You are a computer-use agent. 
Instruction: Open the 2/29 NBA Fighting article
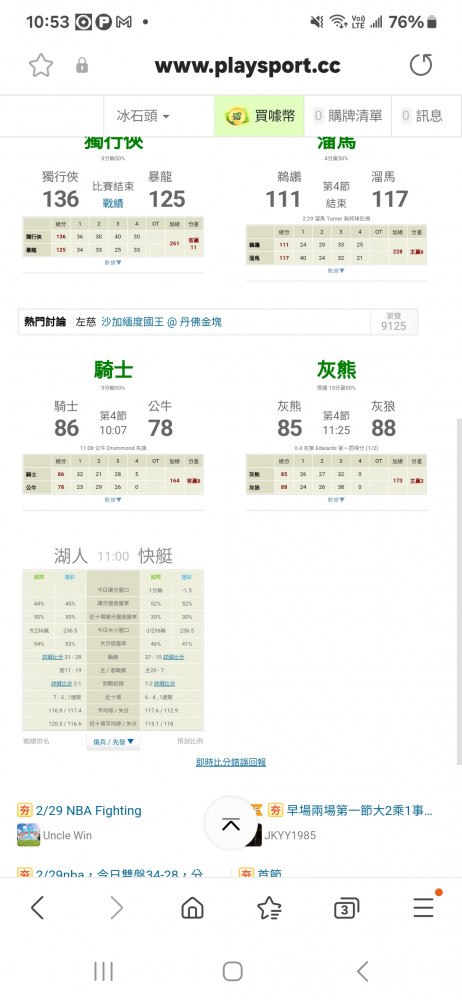click(x=89, y=811)
